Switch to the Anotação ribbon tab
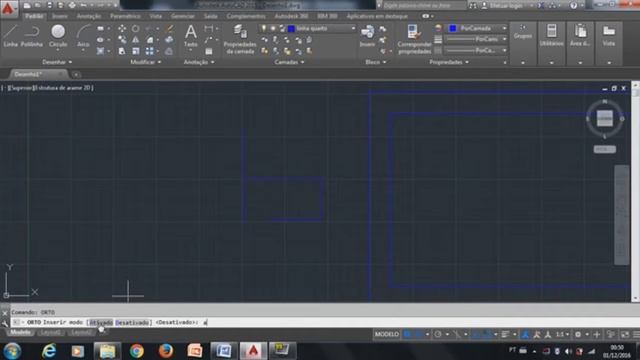640x360 pixels. pyautogui.click(x=89, y=16)
